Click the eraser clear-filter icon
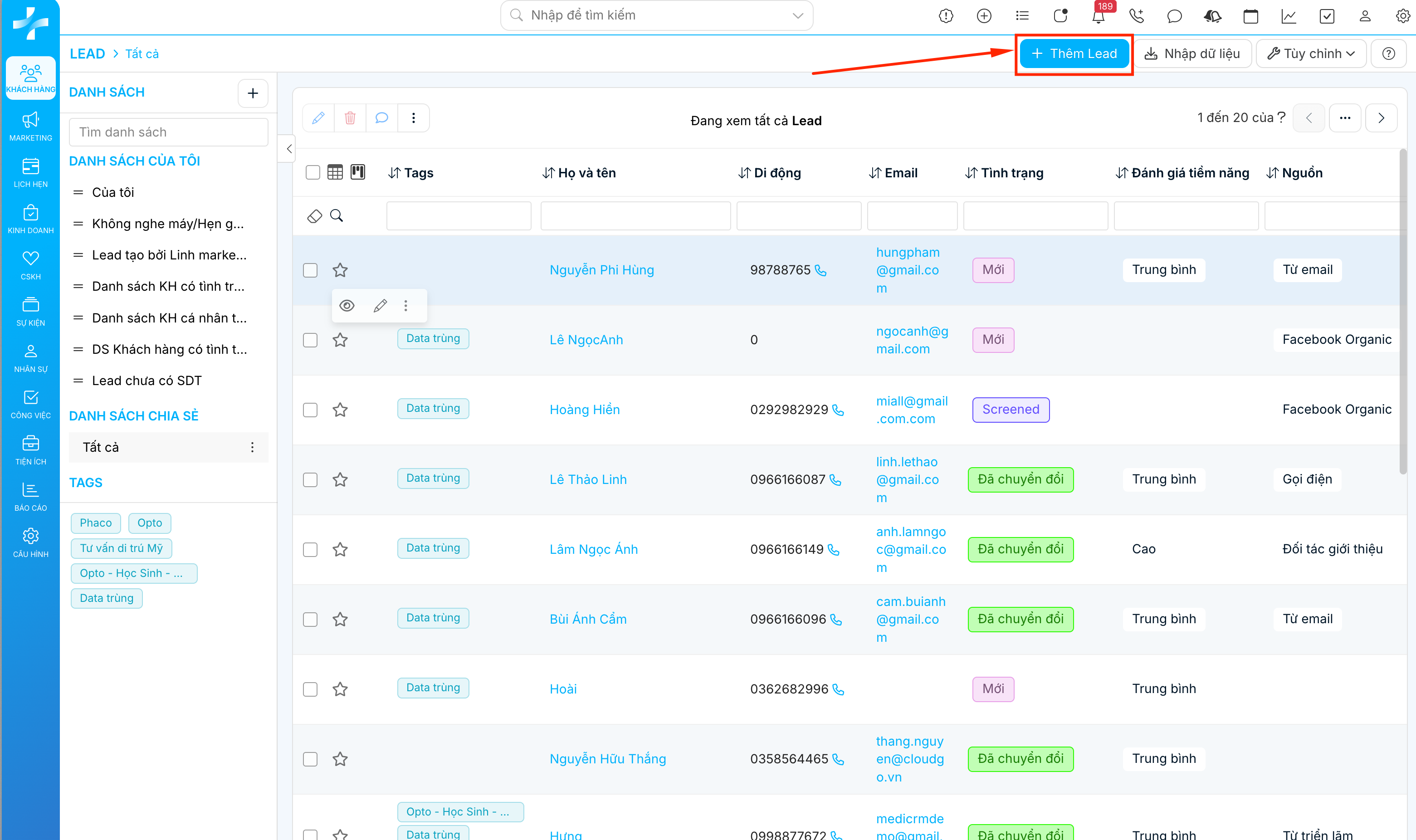Viewport: 1416px width, 840px height. (x=315, y=215)
